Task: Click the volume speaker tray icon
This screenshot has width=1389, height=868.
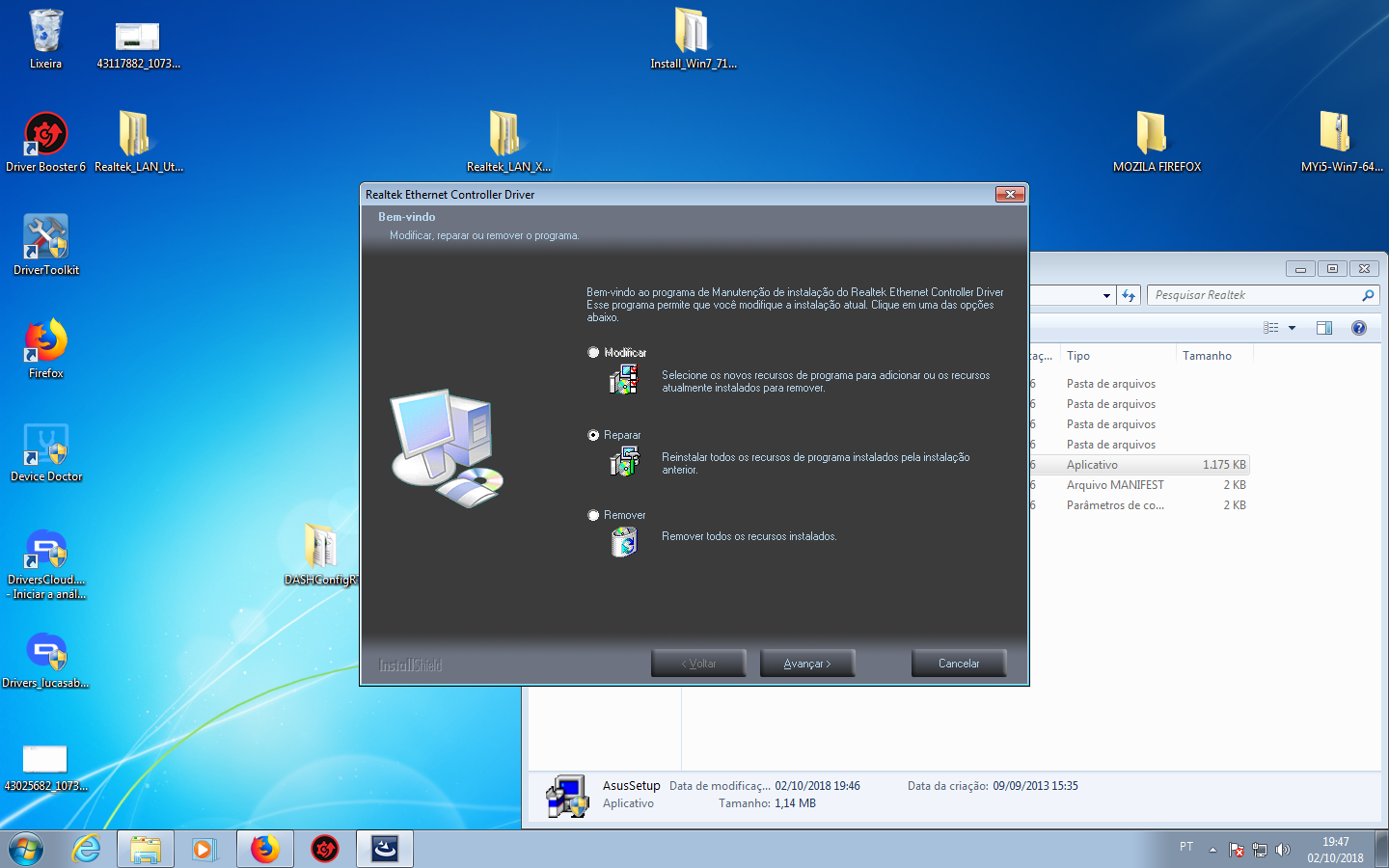Action: point(1282,850)
